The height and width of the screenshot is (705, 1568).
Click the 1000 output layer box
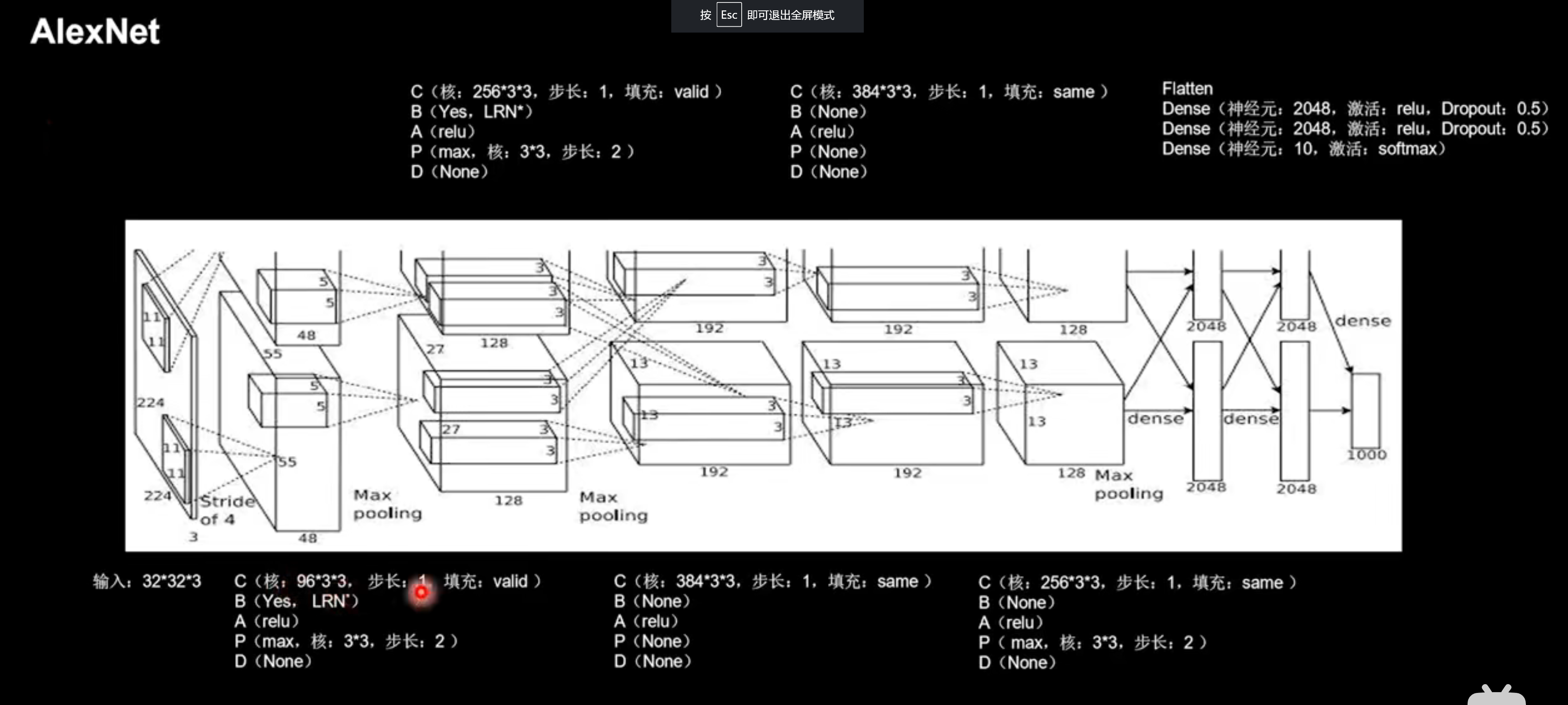click(x=1365, y=411)
